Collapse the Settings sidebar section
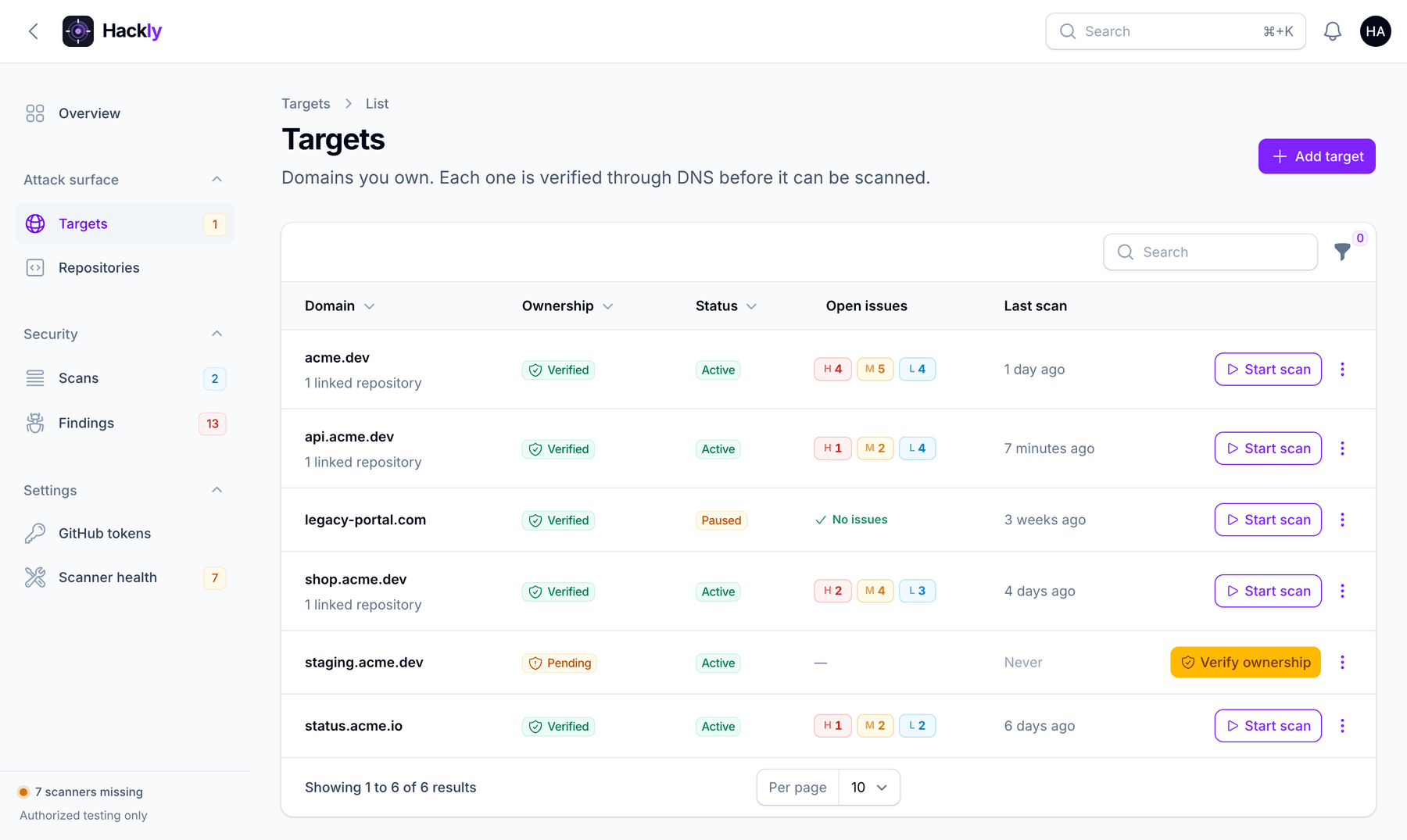Image resolution: width=1407 pixels, height=840 pixels. (217, 490)
